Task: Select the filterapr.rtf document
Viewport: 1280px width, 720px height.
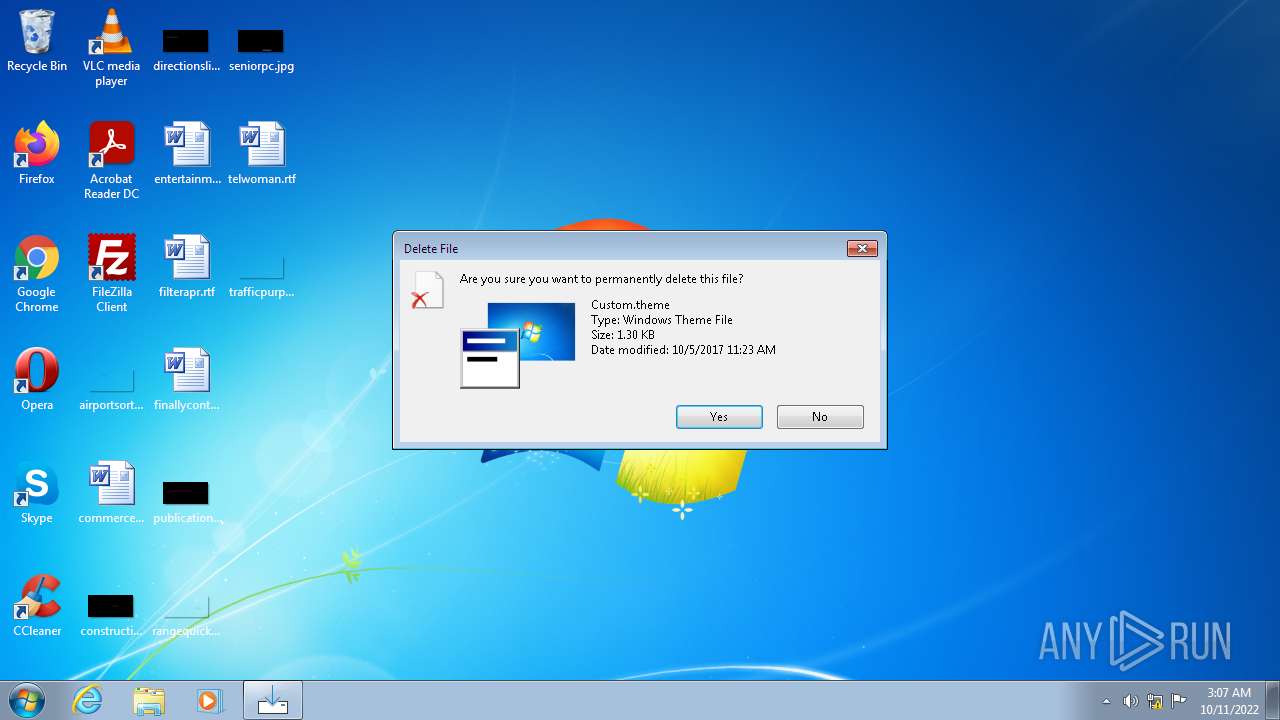Action: (x=187, y=267)
